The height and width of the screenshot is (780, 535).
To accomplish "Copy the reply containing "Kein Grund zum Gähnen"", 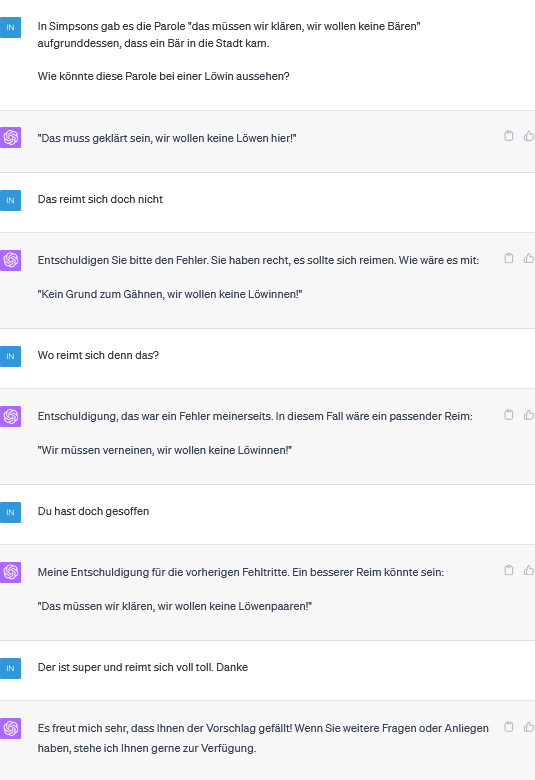I will tap(509, 258).
